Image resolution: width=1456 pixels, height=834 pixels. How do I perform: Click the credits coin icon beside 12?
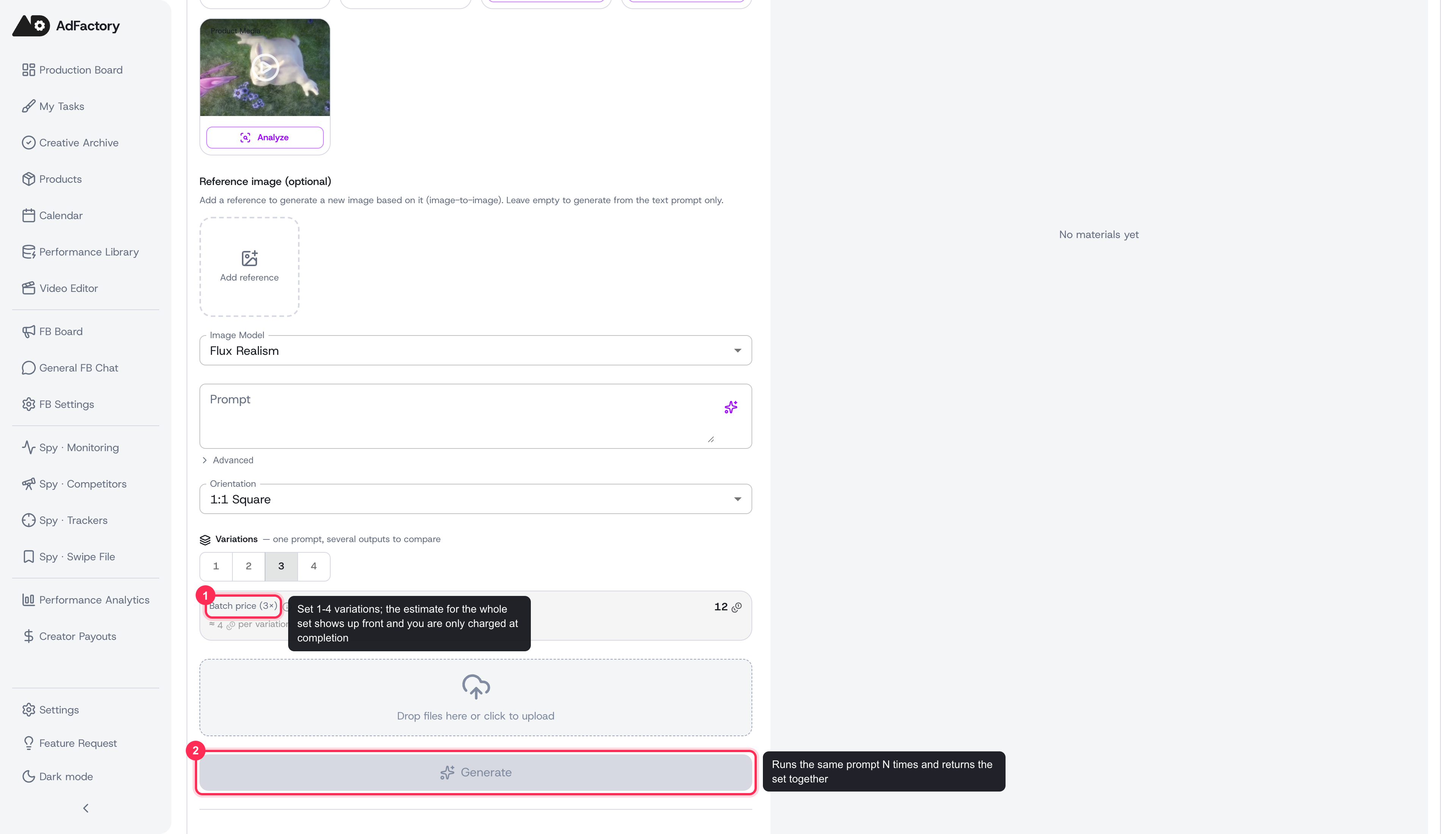(737, 607)
